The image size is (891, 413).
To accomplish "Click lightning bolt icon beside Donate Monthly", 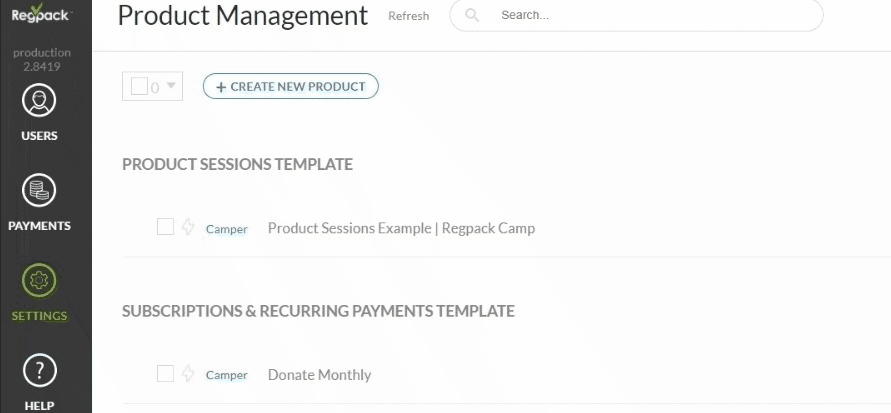I will 188,374.
